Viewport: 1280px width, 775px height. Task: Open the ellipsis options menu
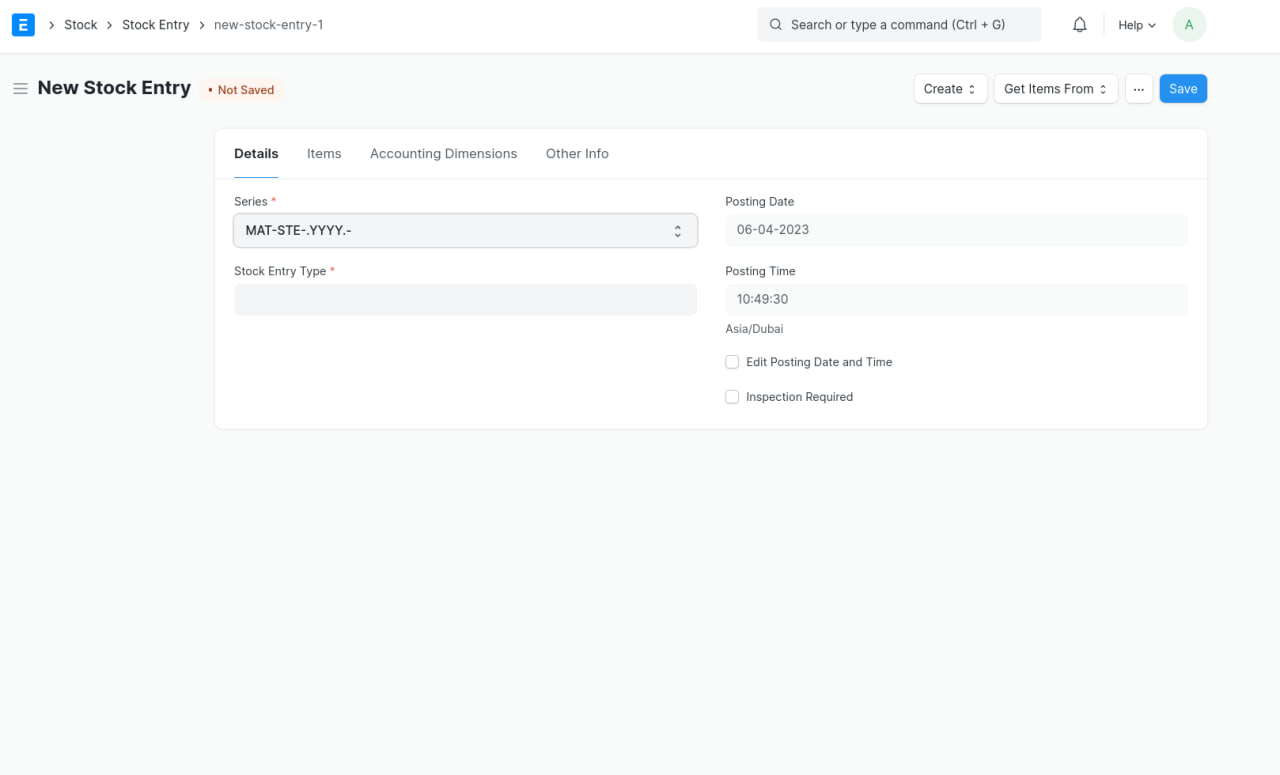[1139, 88]
